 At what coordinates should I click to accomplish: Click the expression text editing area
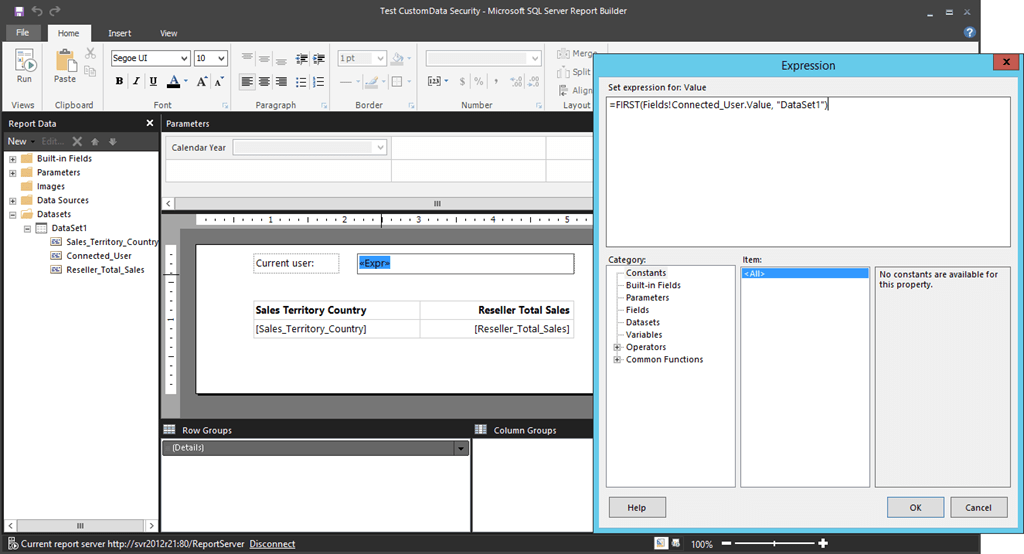(x=808, y=172)
